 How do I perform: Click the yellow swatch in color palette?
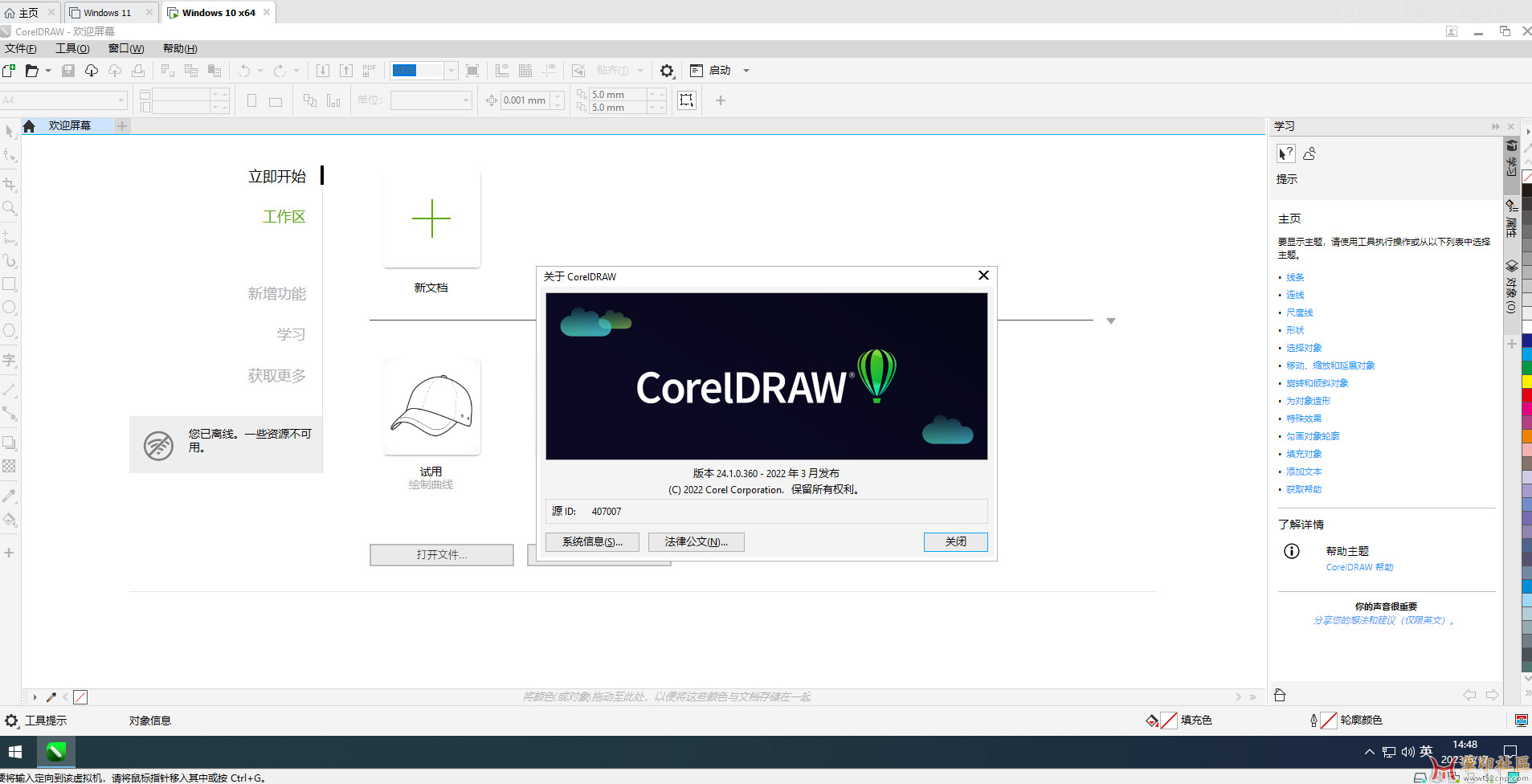(x=1526, y=381)
